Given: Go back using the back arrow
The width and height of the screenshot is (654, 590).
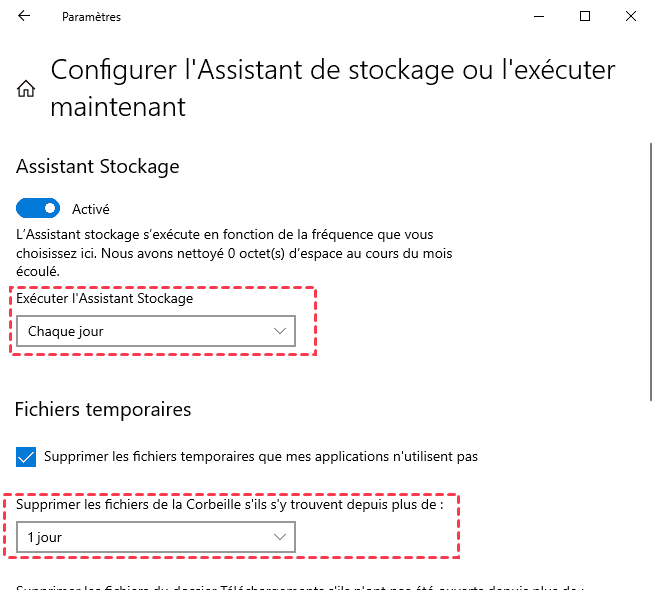Looking at the screenshot, I should tap(24, 17).
